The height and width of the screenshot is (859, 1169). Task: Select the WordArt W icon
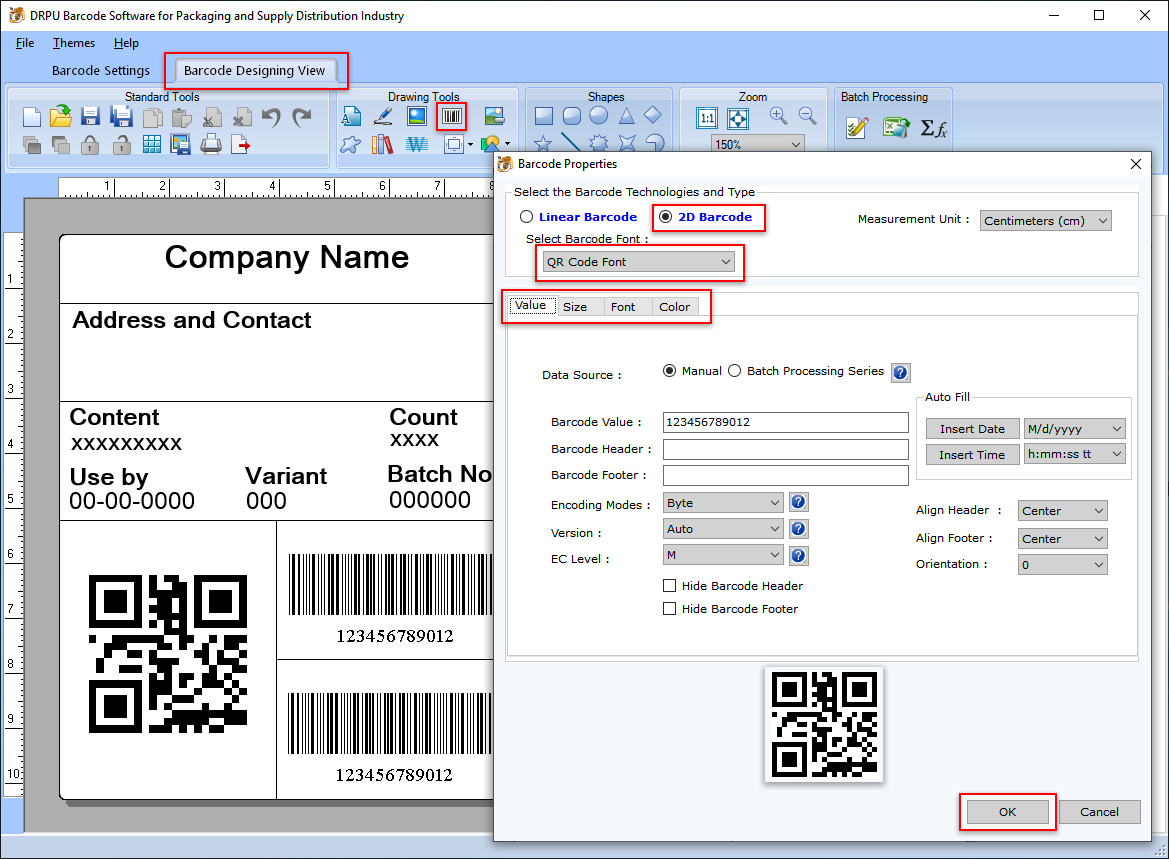point(417,144)
